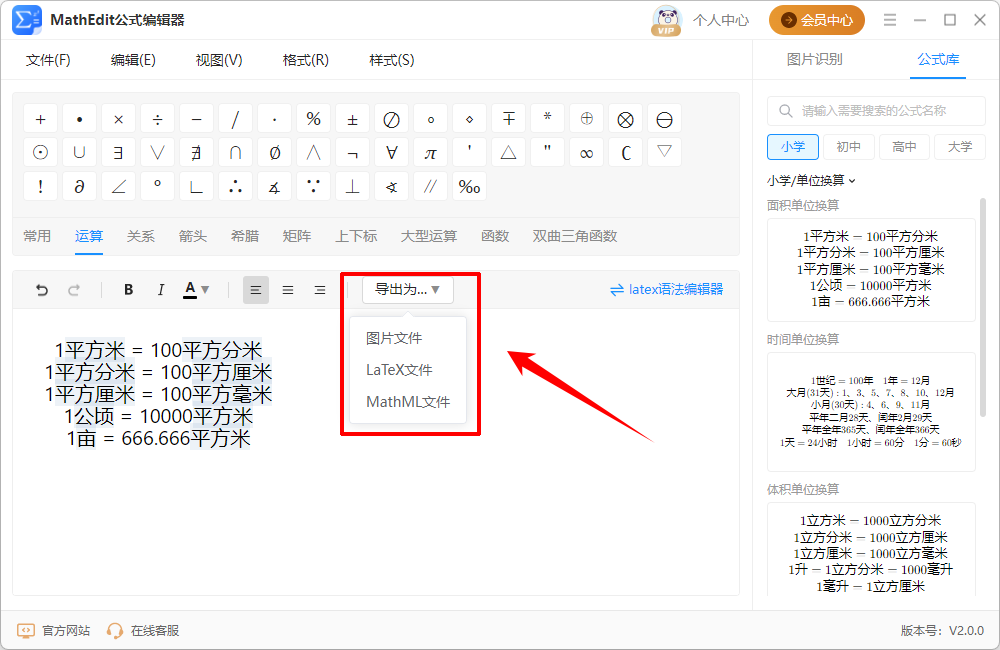Switch to the 关系 symbol tab
Screen dimensions: 1000x650
(x=140, y=236)
